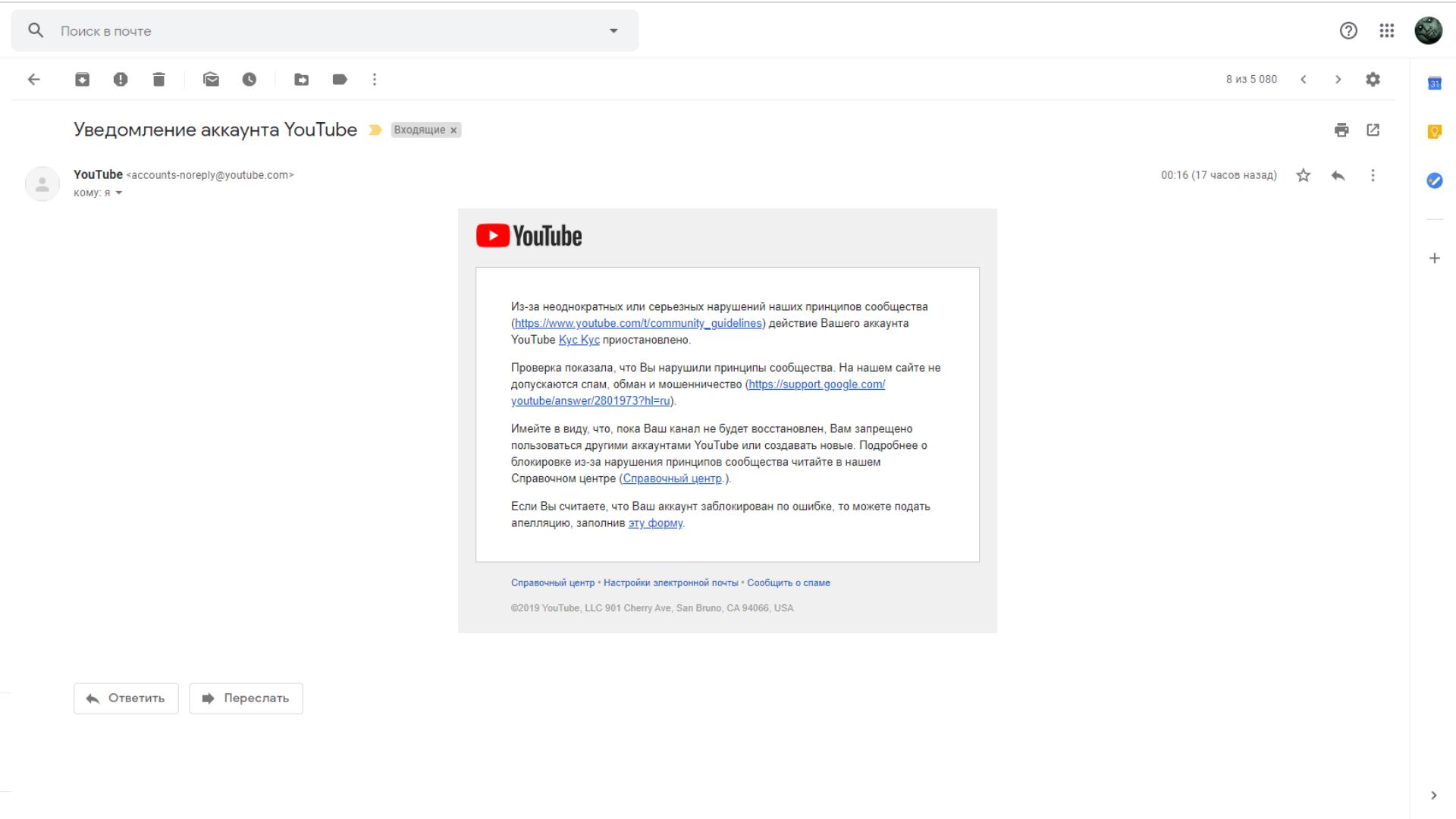This screenshot has height=819, width=1456.
Task: Click the timestamp 00:16 (17 часов назад)
Action: 1219,175
